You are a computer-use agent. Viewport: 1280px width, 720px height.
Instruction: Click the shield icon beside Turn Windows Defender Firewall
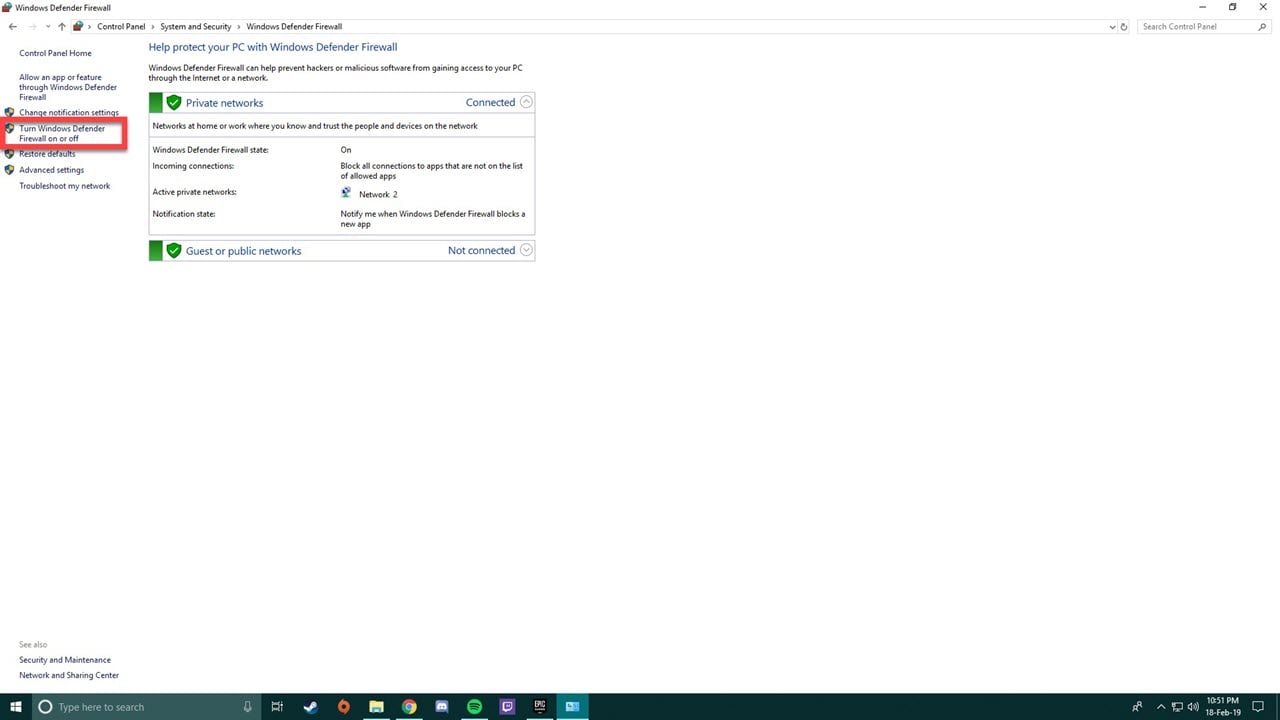coord(10,129)
